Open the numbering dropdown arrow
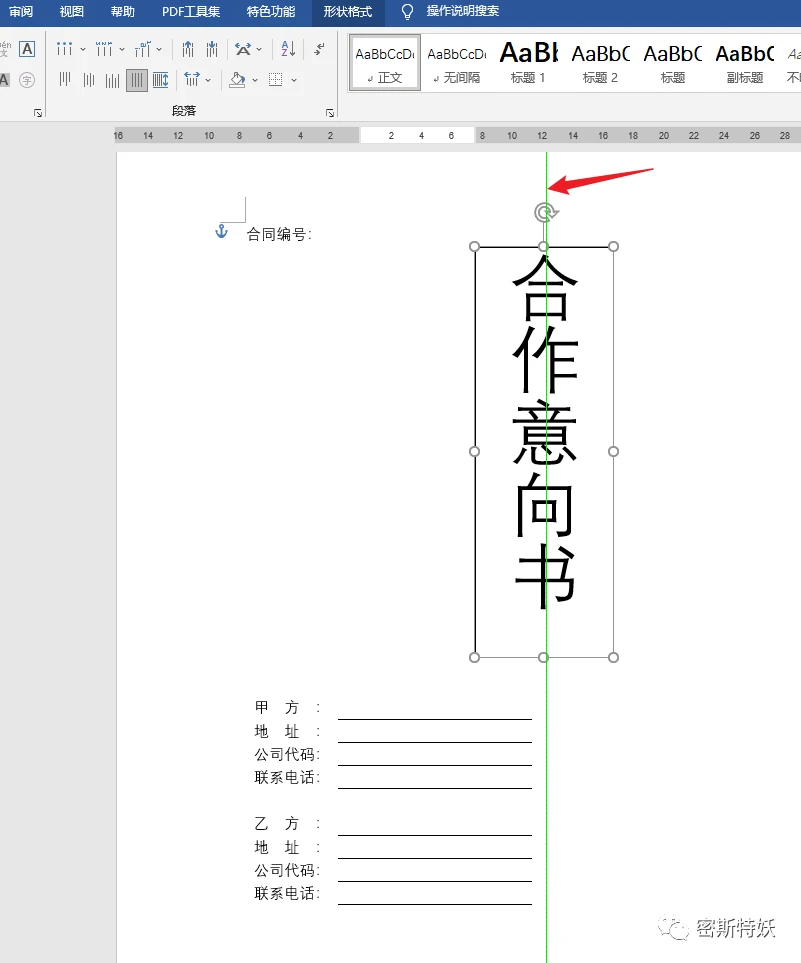Screen dimensions: 801x963 click(121, 48)
